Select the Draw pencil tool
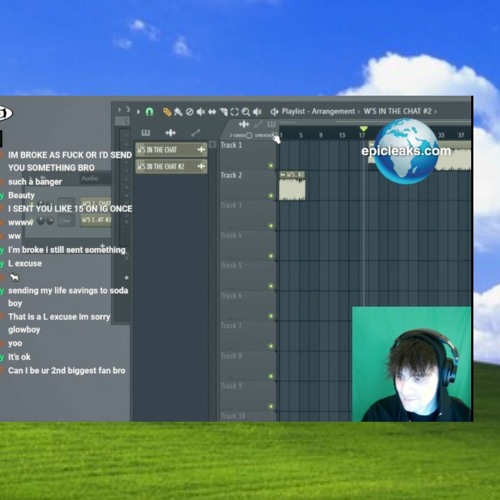The width and height of the screenshot is (500, 500). point(167,112)
